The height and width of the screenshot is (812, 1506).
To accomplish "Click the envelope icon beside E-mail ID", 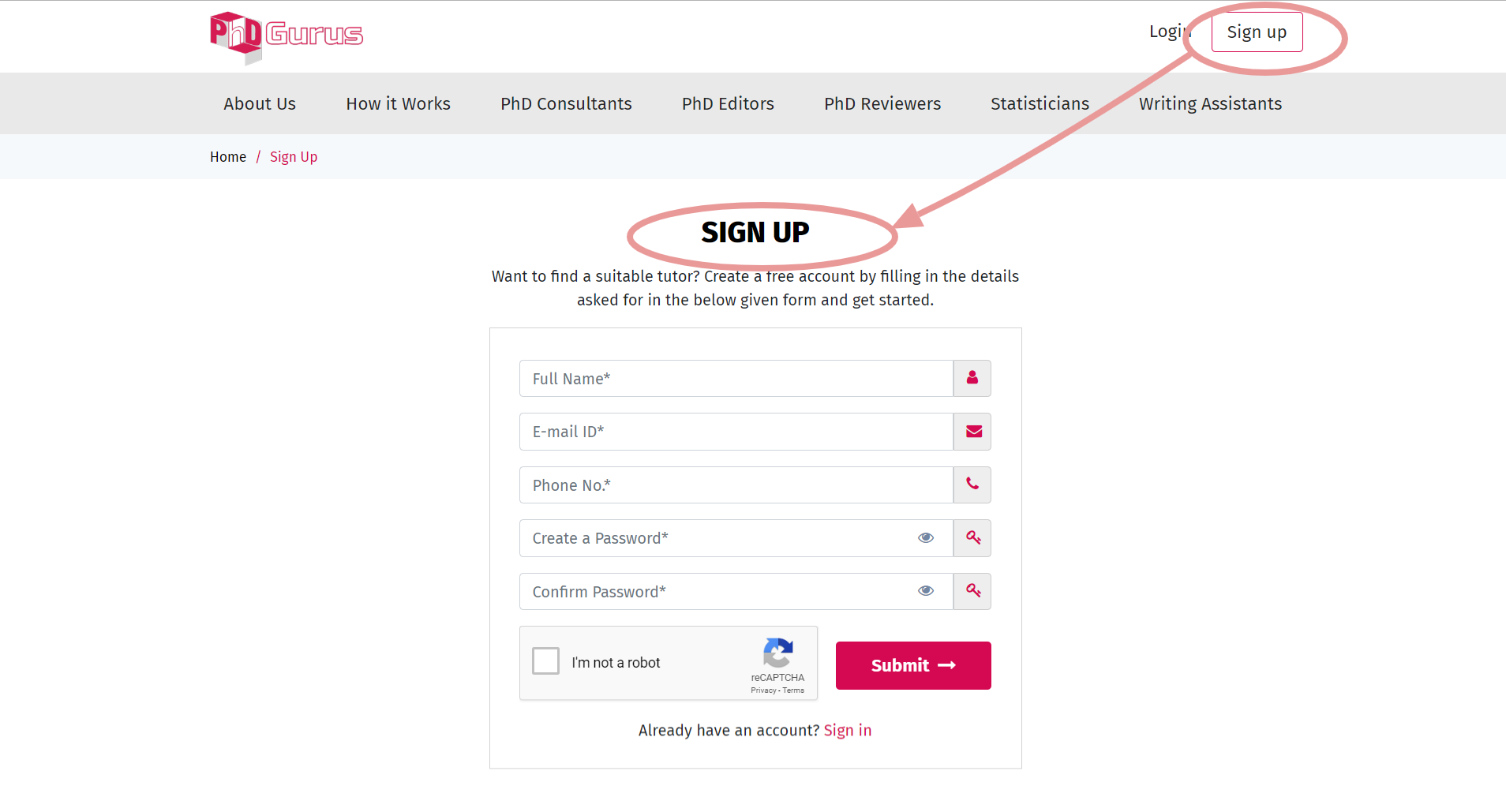I will [972, 432].
